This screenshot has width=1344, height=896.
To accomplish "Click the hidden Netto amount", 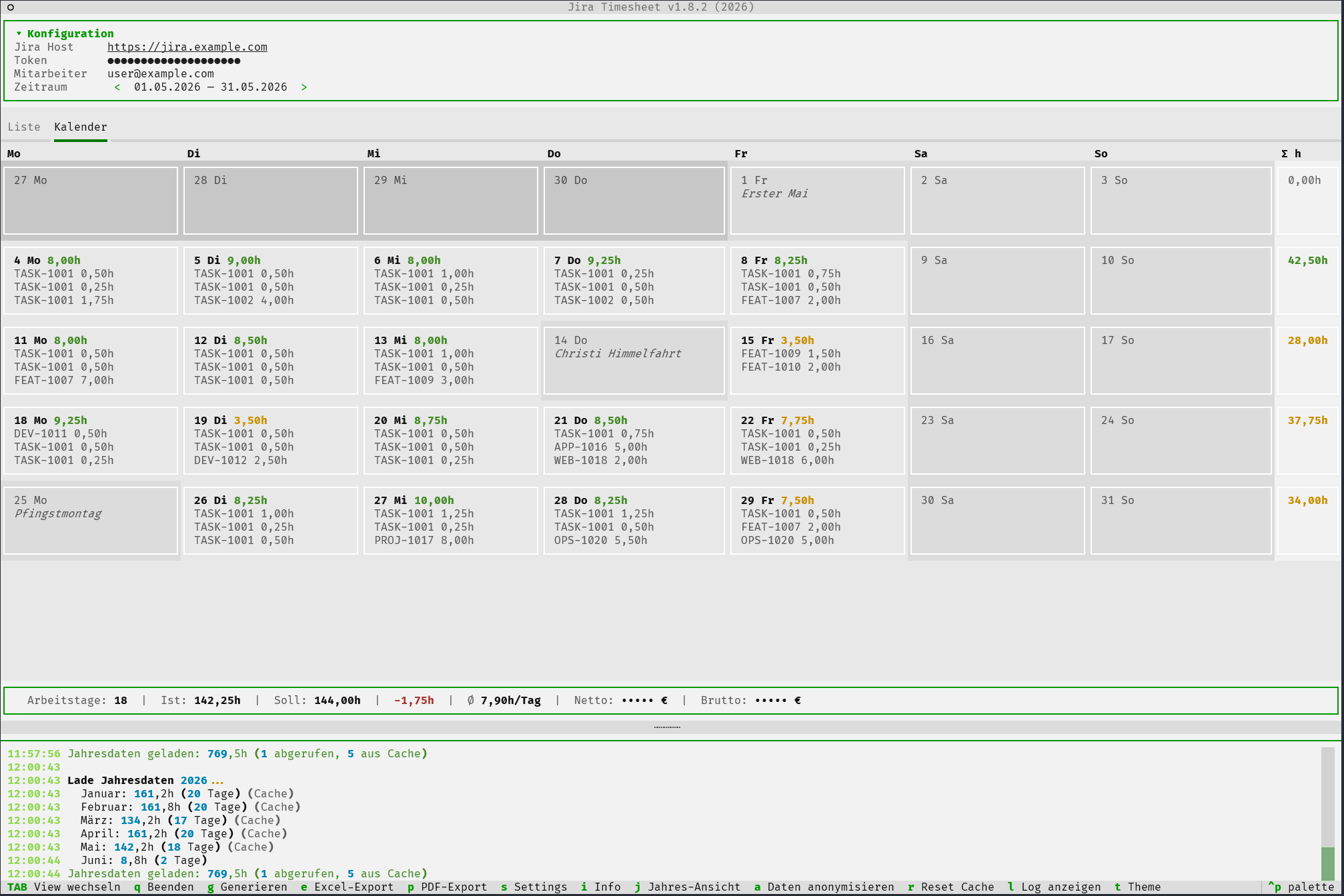I will pos(644,701).
